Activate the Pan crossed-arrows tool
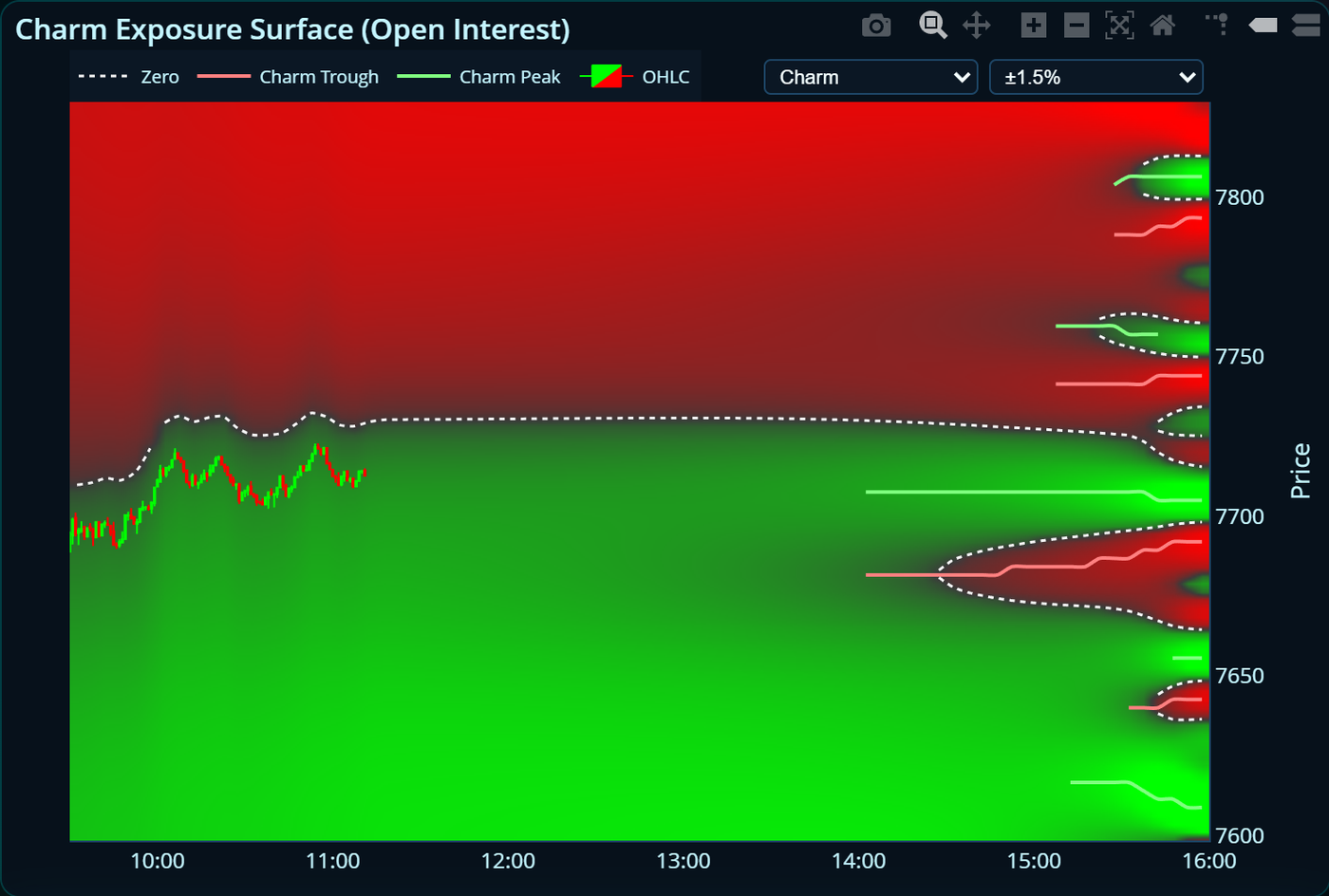Viewport: 1329px width, 896px height. pyautogui.click(x=977, y=26)
